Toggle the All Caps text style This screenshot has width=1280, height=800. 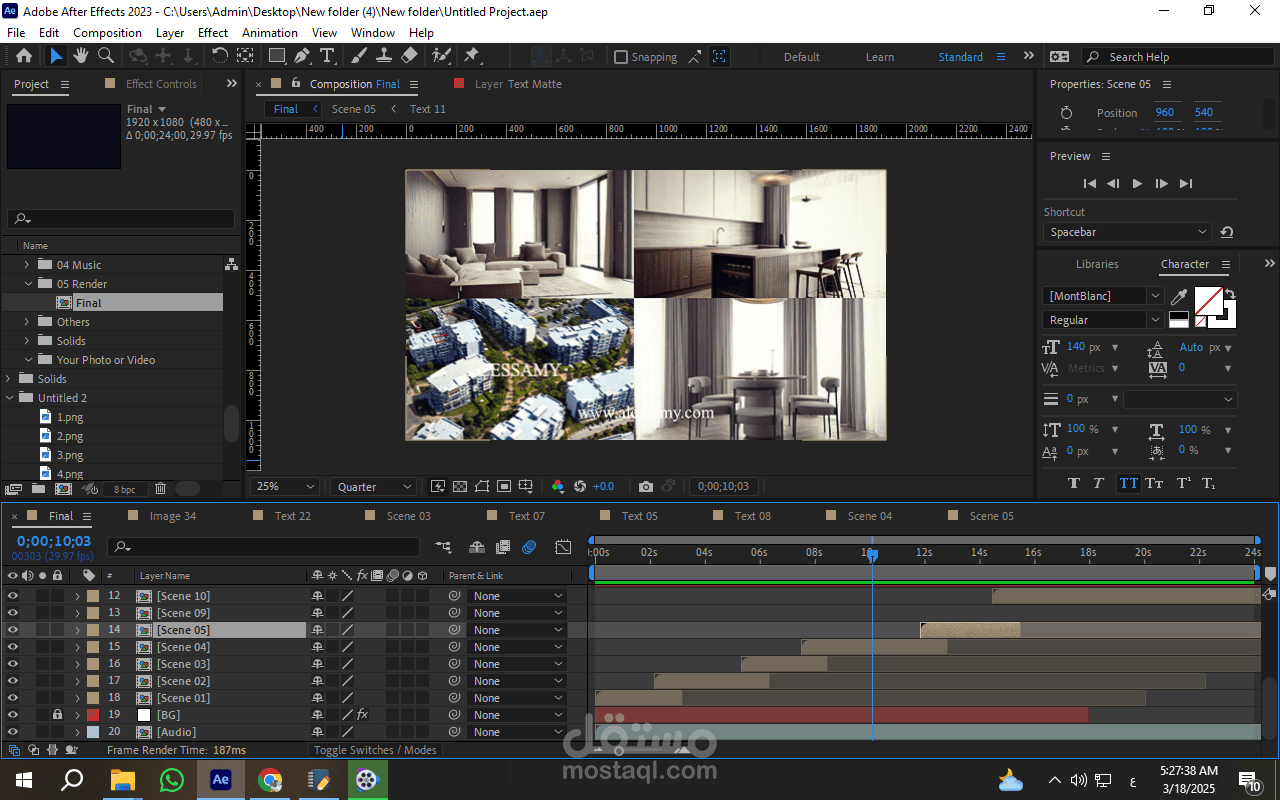coord(1128,483)
